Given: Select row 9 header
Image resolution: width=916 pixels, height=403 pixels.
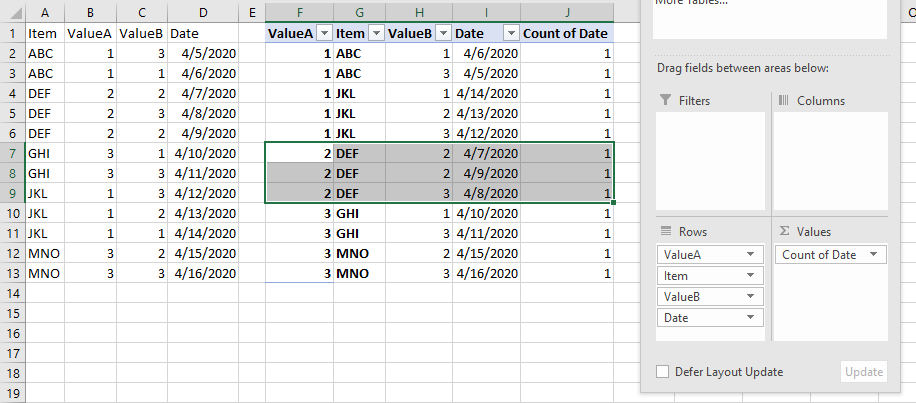Looking at the screenshot, I should (x=12, y=193).
